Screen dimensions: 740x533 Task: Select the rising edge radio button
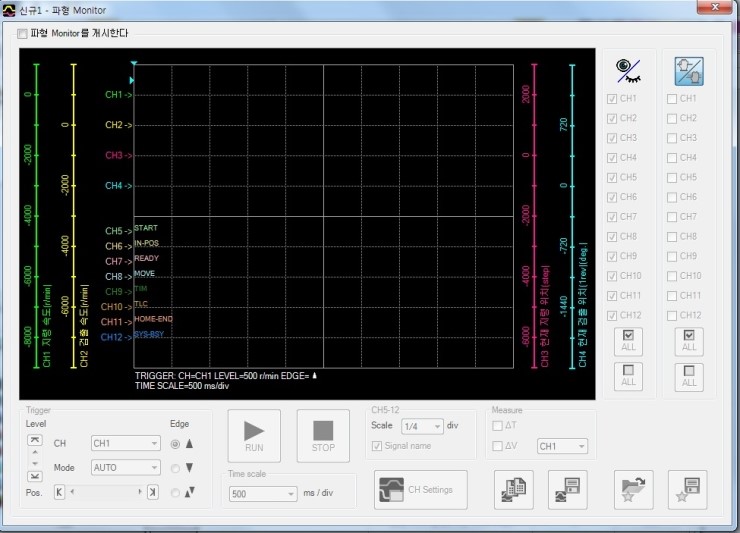177,443
